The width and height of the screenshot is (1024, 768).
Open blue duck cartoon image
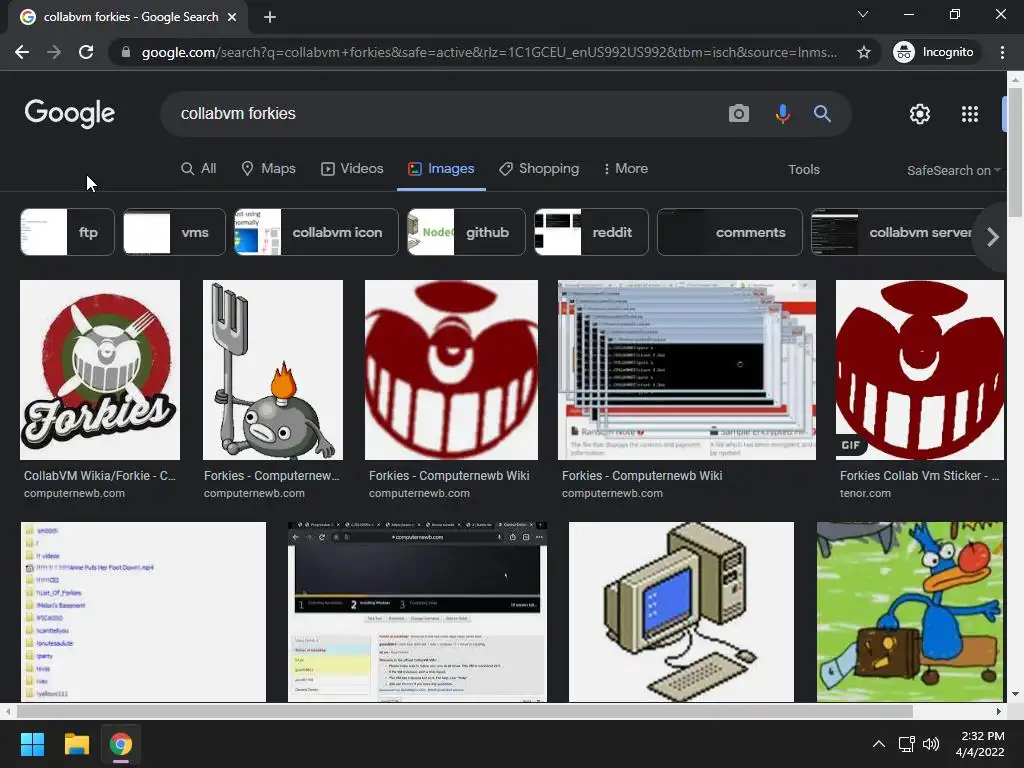910,612
